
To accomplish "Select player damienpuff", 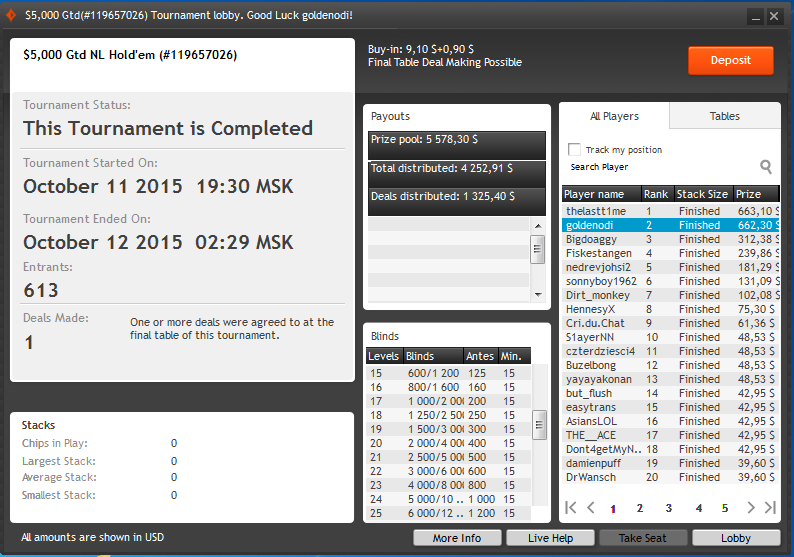I will [x=670, y=463].
